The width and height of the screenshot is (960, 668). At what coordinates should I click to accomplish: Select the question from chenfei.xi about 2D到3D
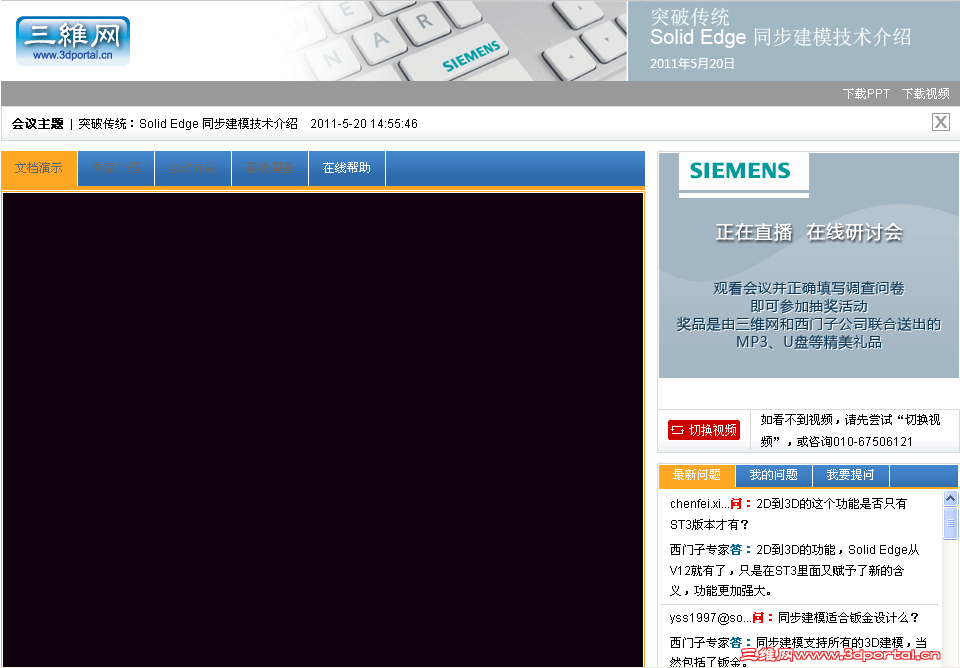[790, 514]
